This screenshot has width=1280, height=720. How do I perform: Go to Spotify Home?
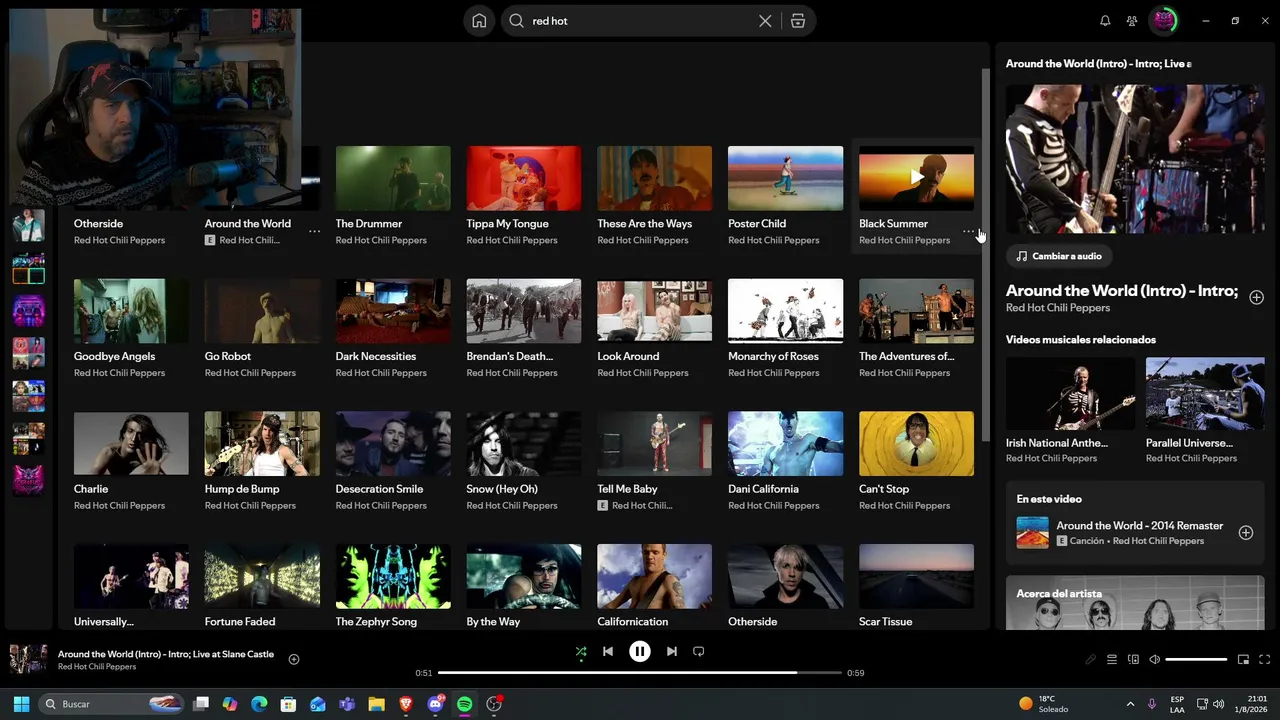click(479, 21)
